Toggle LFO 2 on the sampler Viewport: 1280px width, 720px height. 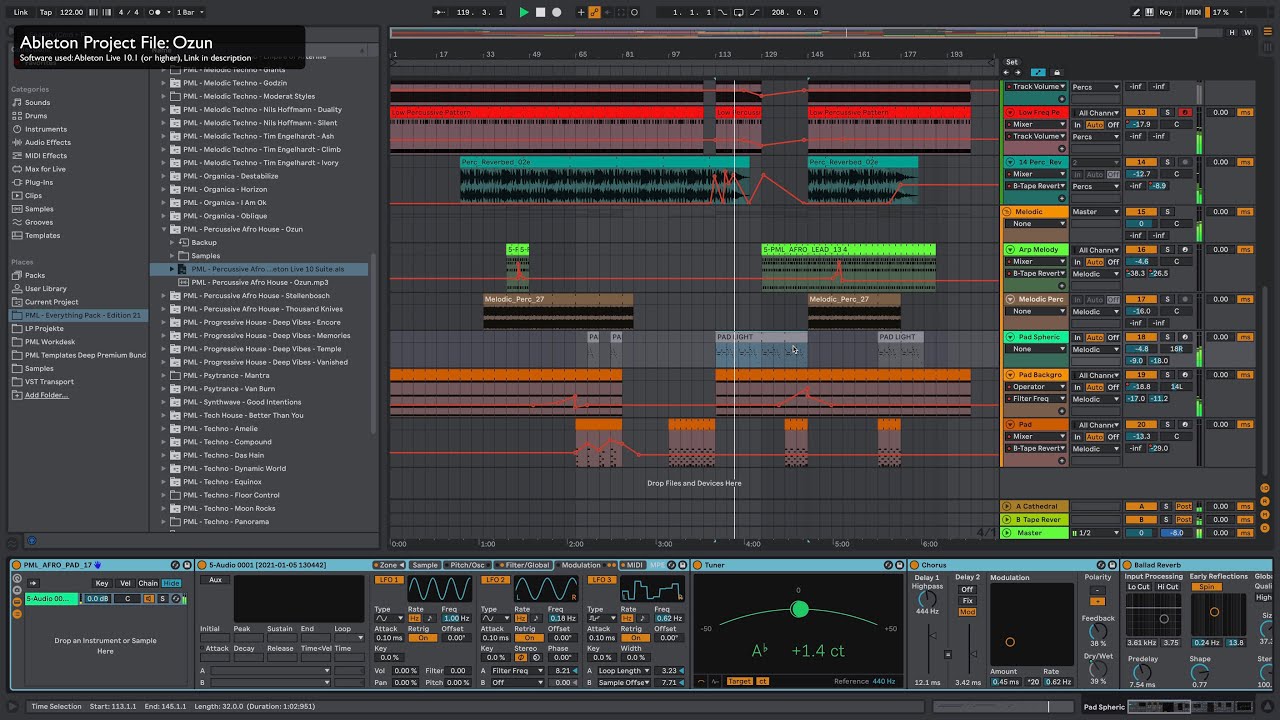(x=495, y=580)
